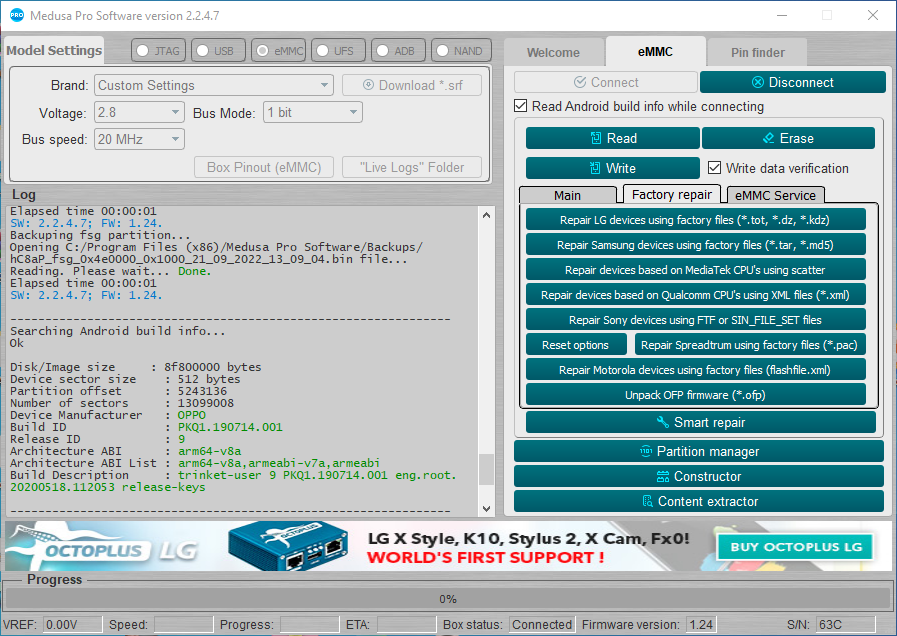The width and height of the screenshot is (897, 636).
Task: Click the Reset options button
Action: (575, 345)
